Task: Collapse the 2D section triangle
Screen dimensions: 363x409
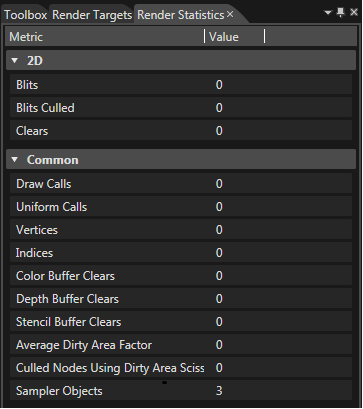Action: click(14, 61)
